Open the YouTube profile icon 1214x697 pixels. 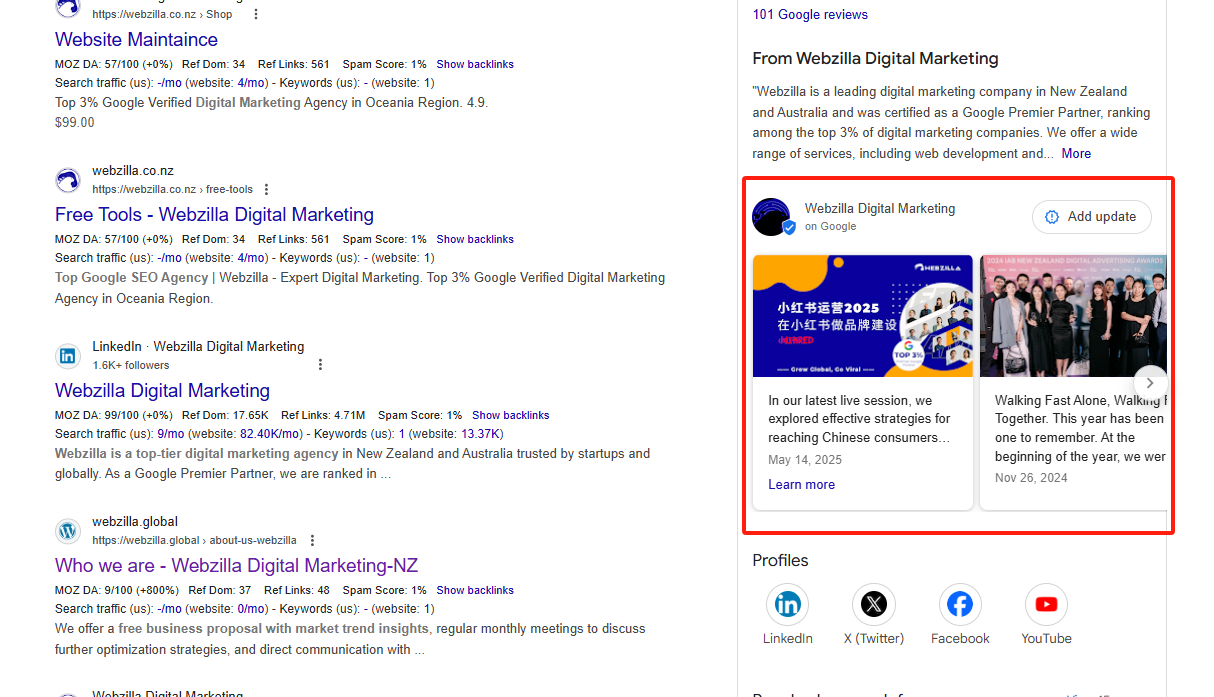pyautogui.click(x=1046, y=605)
